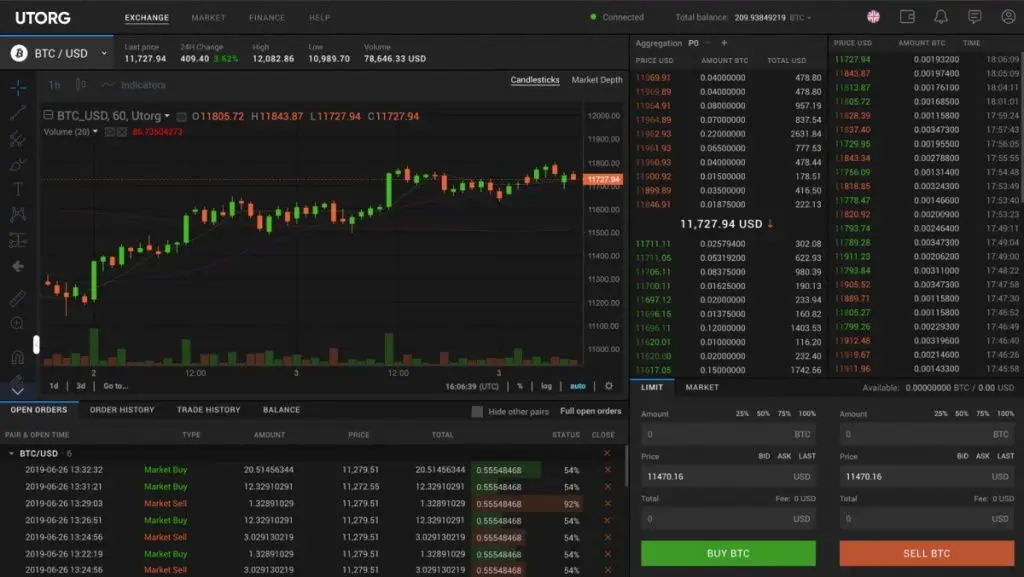This screenshot has width=1024, height=577.
Task: Open the chat messages icon
Action: [x=975, y=17]
